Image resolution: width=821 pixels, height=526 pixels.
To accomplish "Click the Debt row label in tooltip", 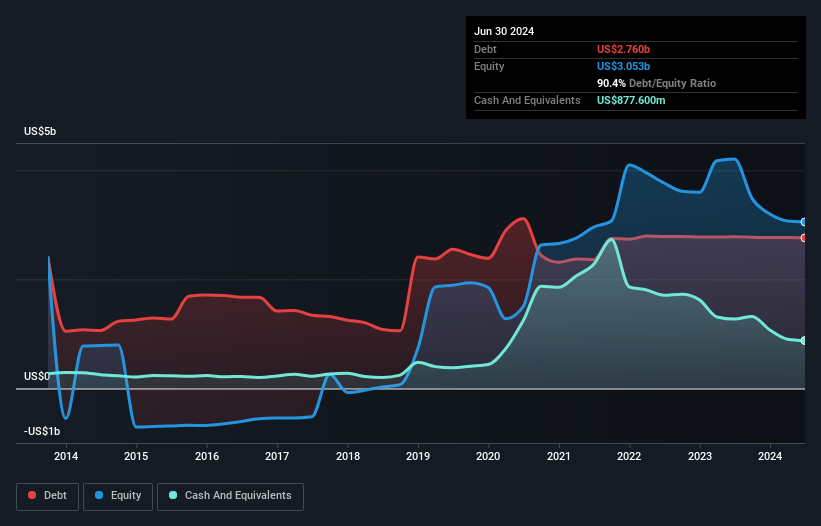I will 485,49.
